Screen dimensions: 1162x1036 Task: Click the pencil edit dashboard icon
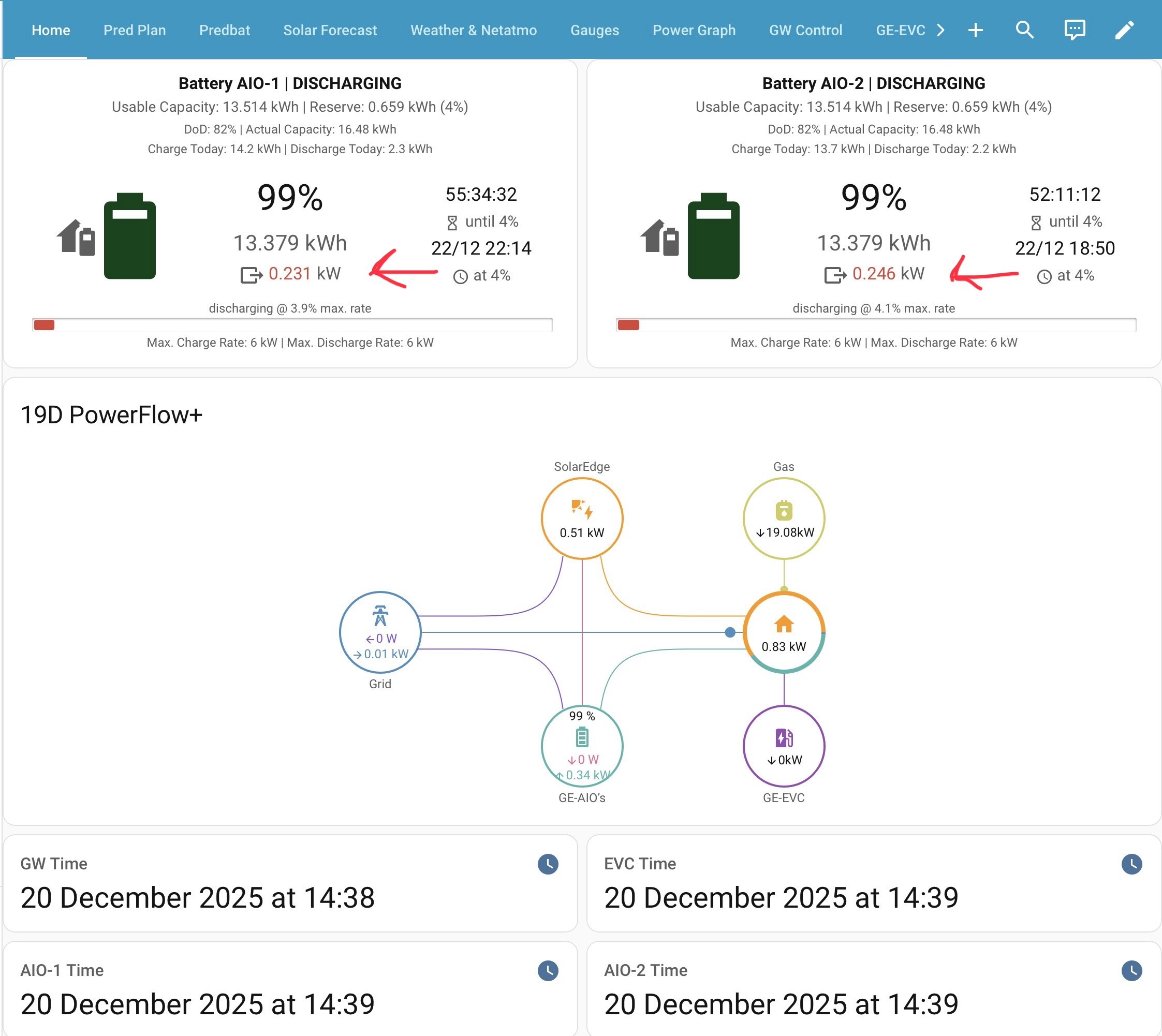point(1124,29)
